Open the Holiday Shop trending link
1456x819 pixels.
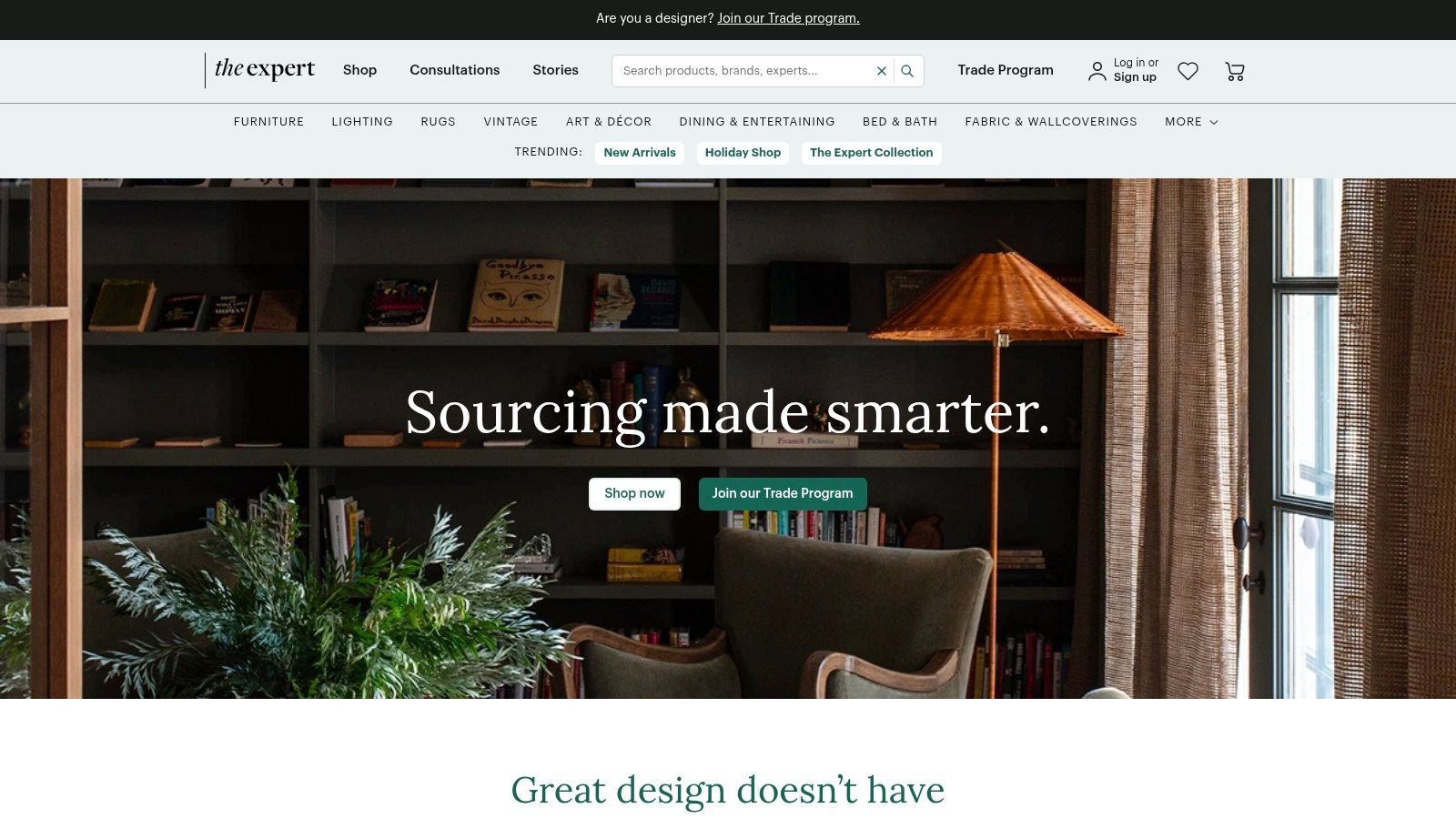point(743,153)
